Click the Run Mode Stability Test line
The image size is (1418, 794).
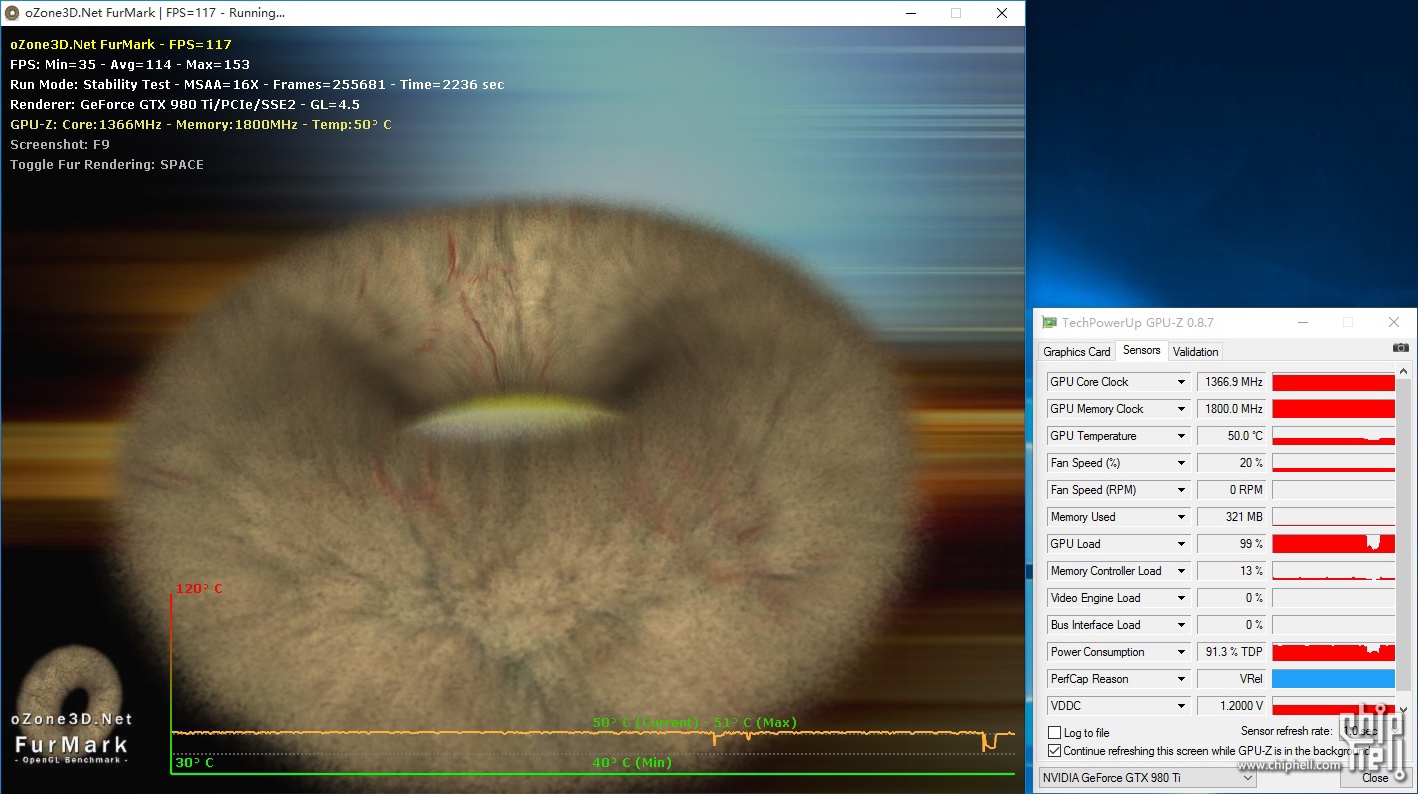tap(257, 84)
